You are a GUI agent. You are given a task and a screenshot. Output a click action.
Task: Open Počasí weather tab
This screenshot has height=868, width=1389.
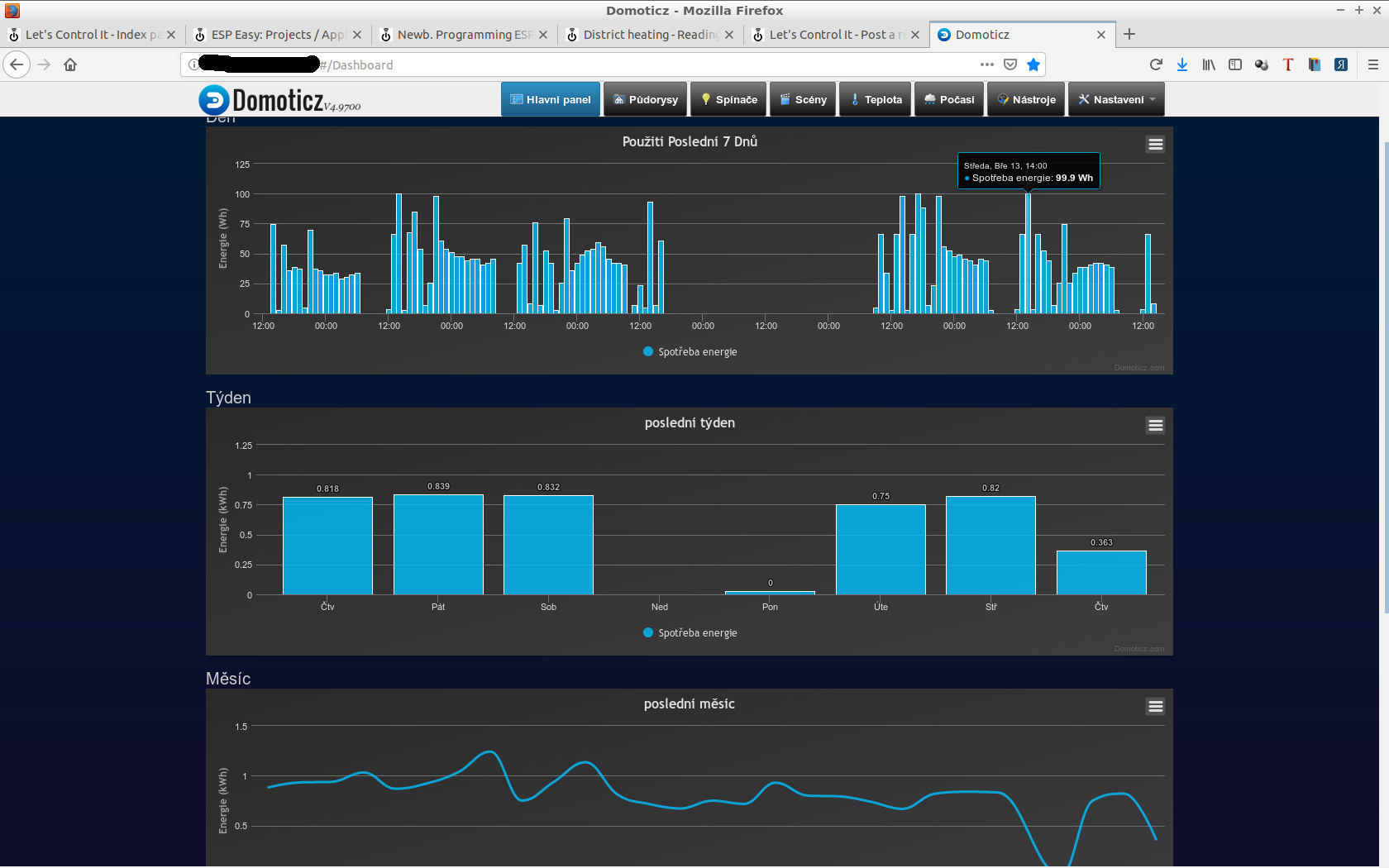click(949, 99)
